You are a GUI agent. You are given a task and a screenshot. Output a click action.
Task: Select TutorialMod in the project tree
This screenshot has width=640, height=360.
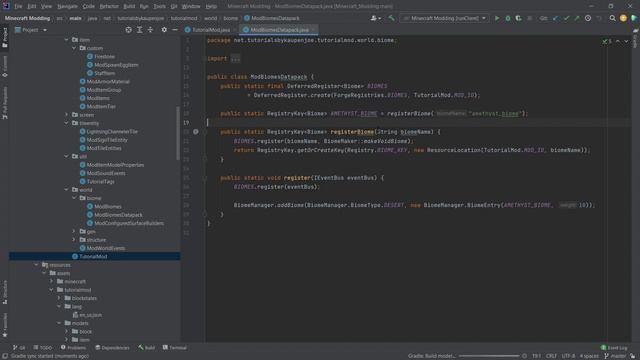click(94, 256)
